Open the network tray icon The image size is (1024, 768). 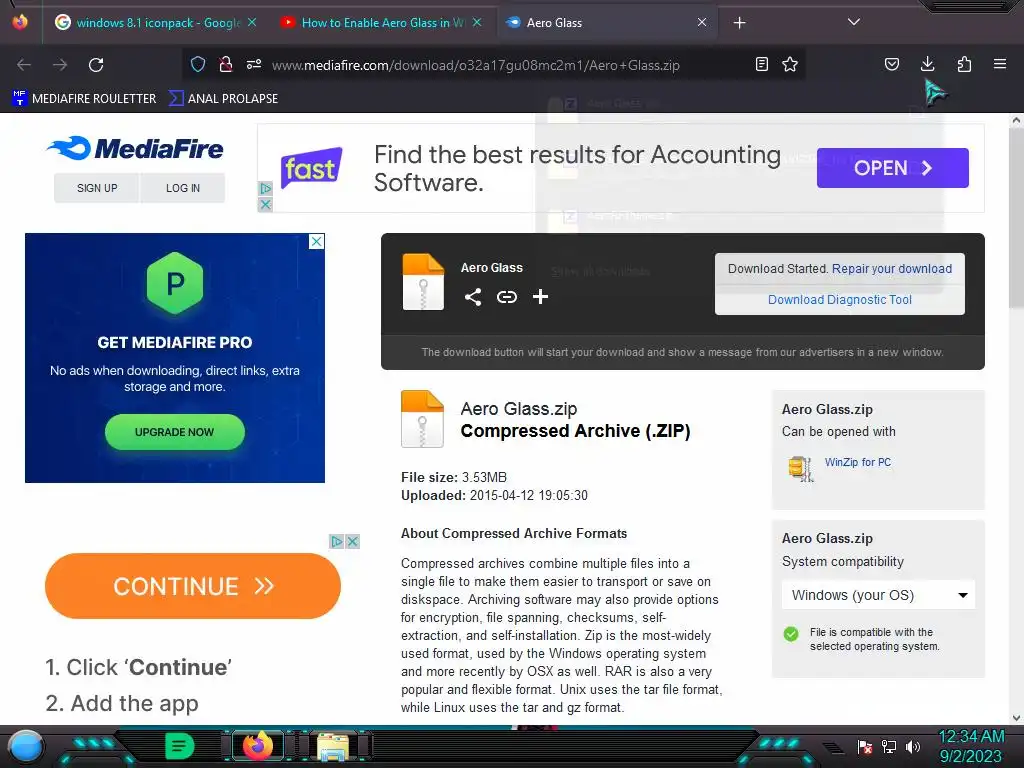(x=889, y=746)
